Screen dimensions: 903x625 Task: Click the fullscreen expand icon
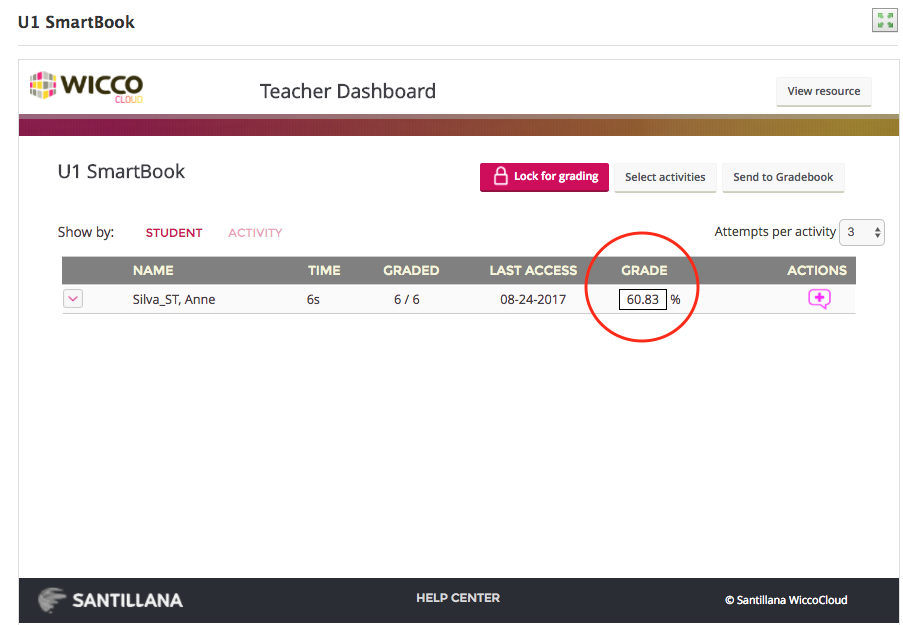(x=885, y=21)
